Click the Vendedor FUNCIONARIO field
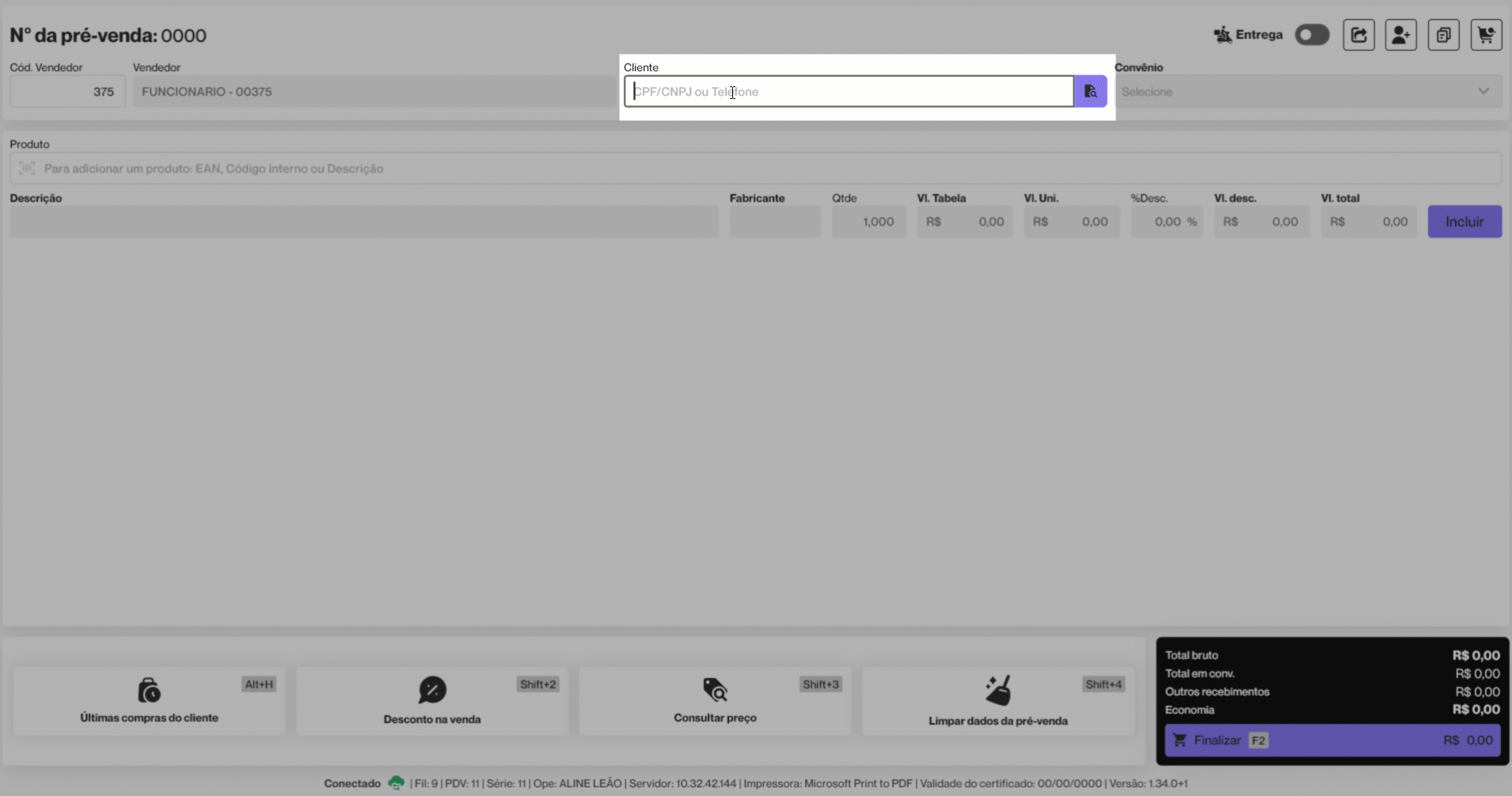This screenshot has height=796, width=1512. [x=374, y=92]
